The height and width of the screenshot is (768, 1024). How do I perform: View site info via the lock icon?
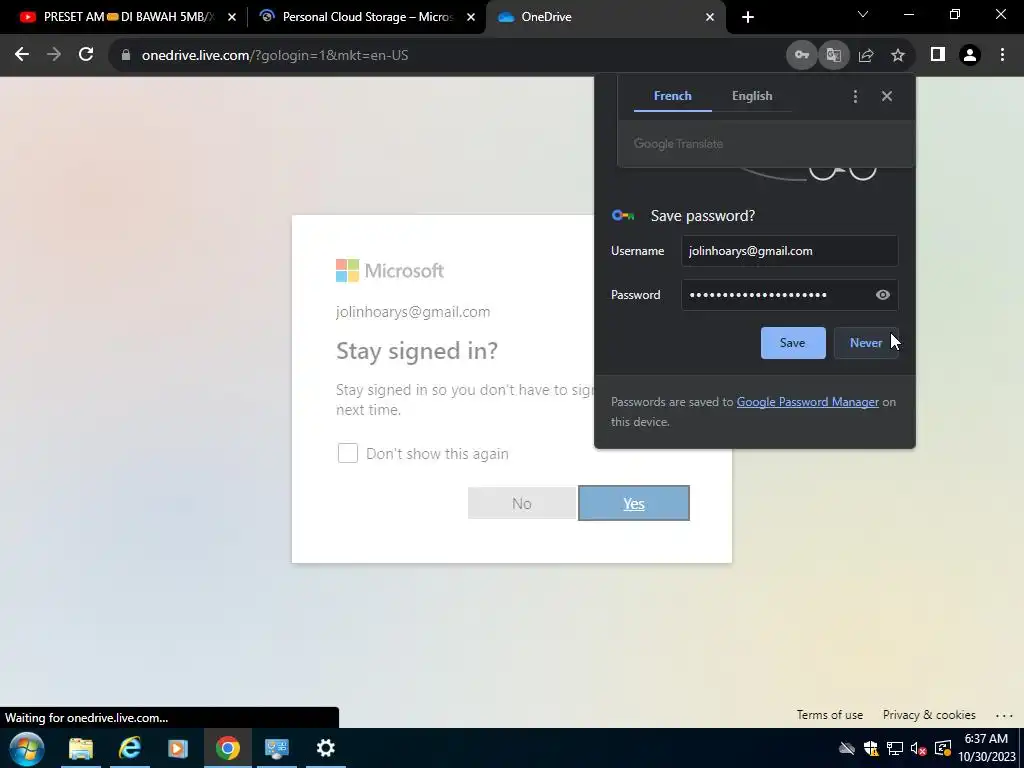[x=126, y=56]
